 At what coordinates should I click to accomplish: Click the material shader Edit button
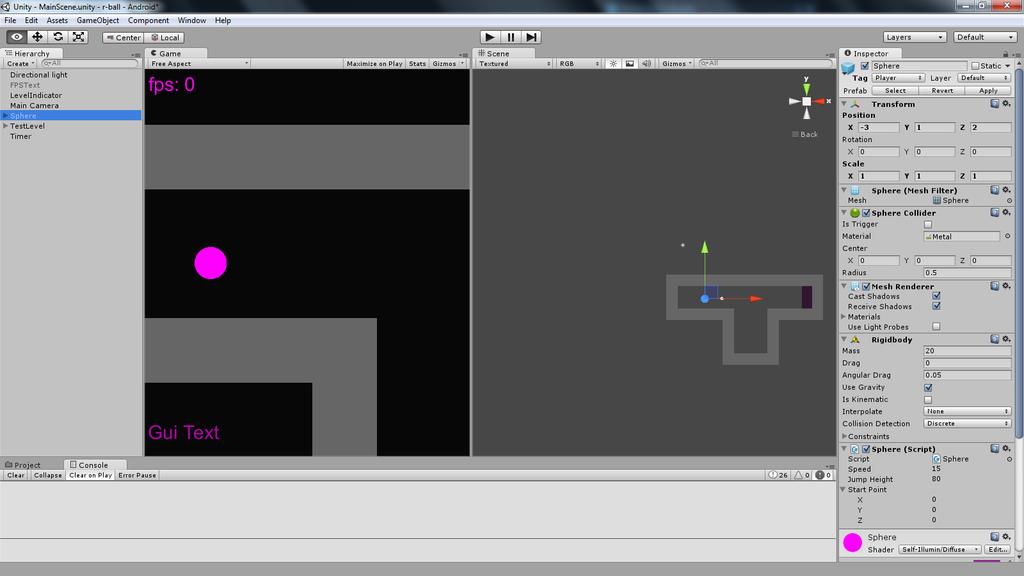(997, 549)
